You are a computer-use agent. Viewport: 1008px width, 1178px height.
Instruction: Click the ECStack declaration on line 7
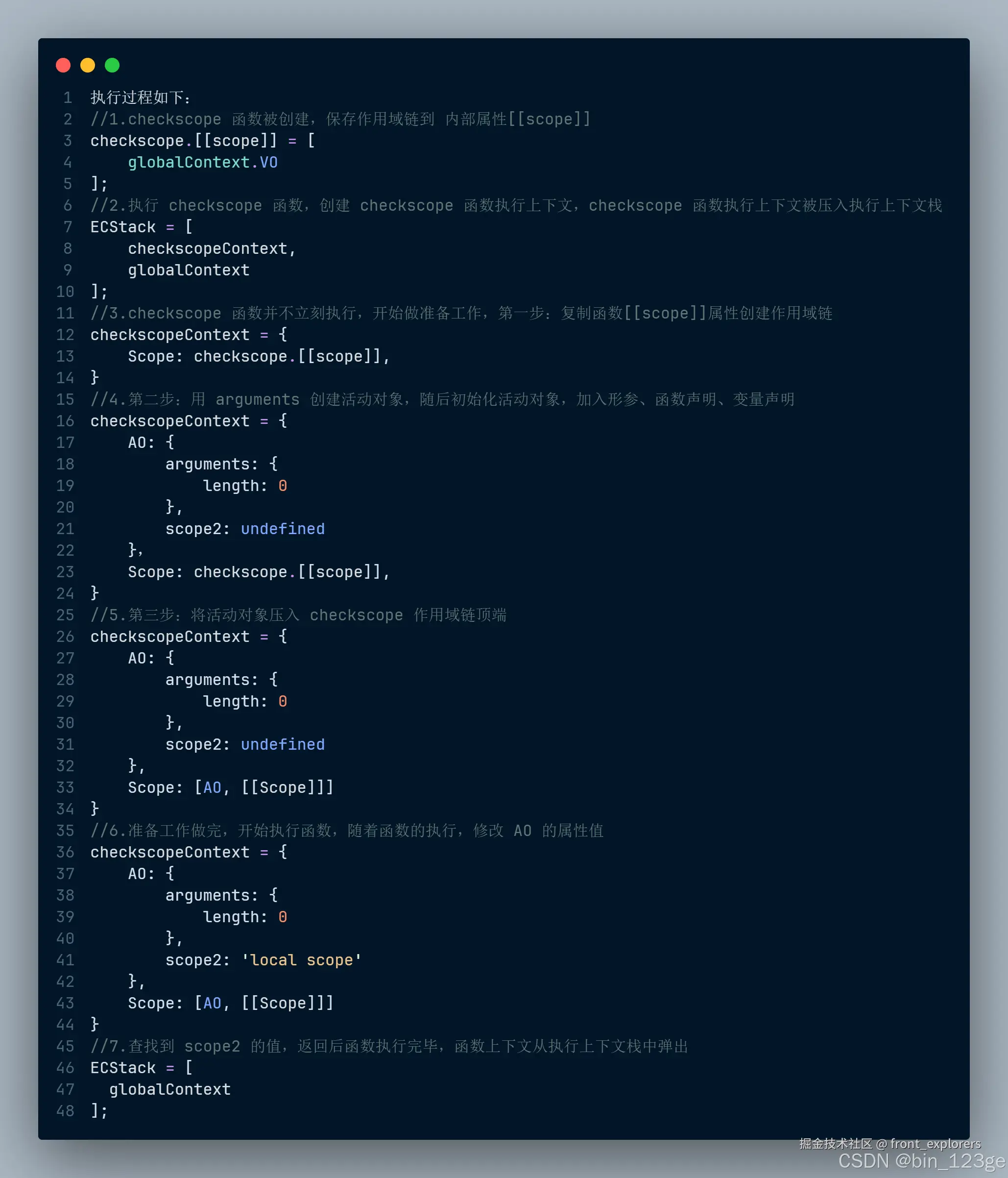[x=123, y=227]
